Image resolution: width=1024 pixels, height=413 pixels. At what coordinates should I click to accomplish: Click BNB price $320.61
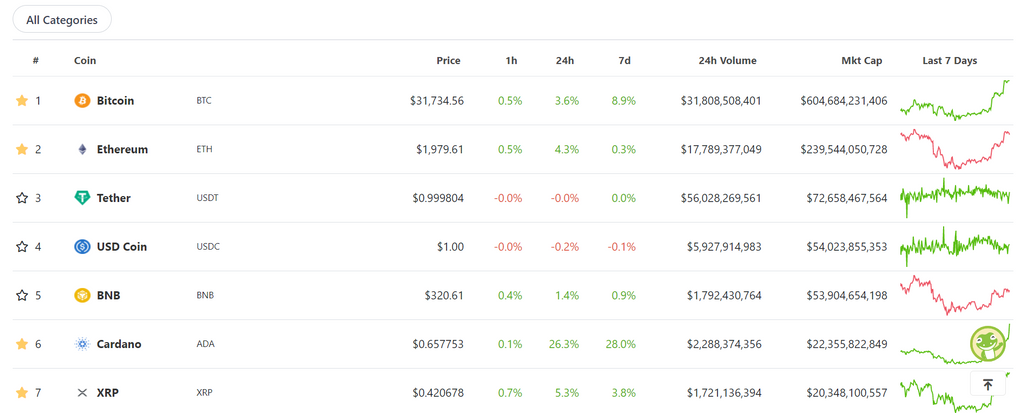pos(444,295)
